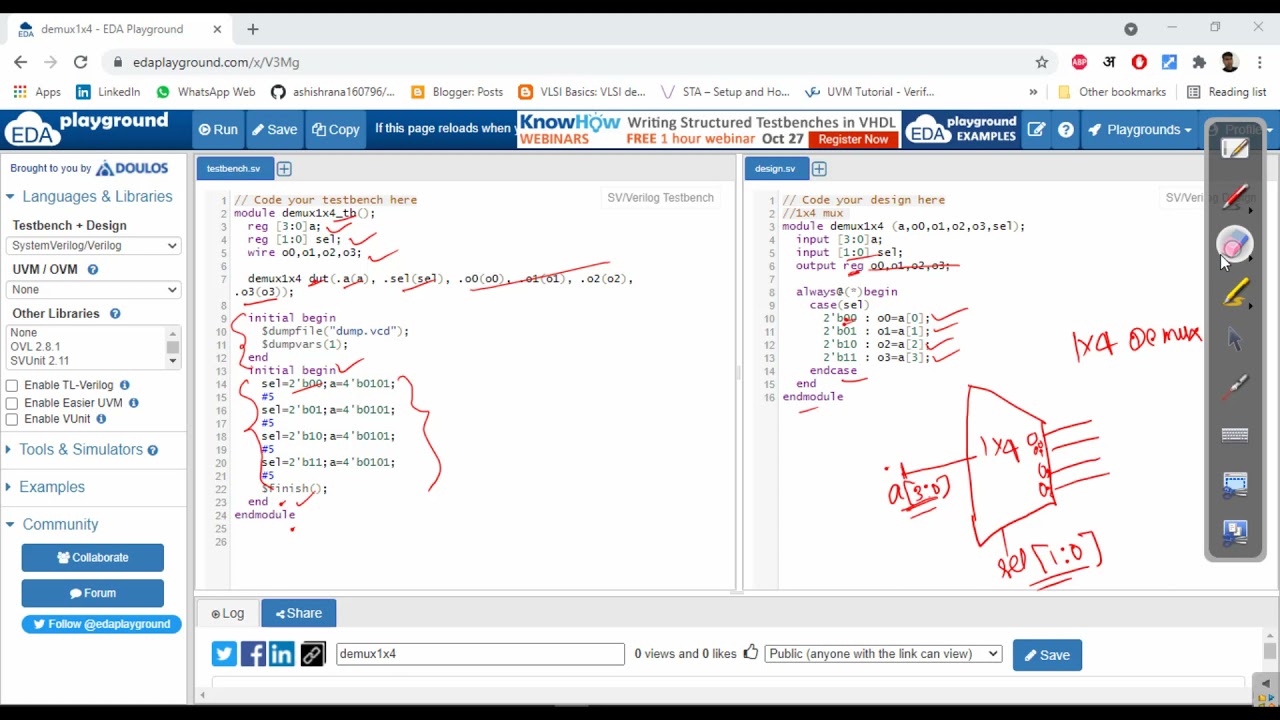Open the UVM / OVM dropdown

point(93,290)
